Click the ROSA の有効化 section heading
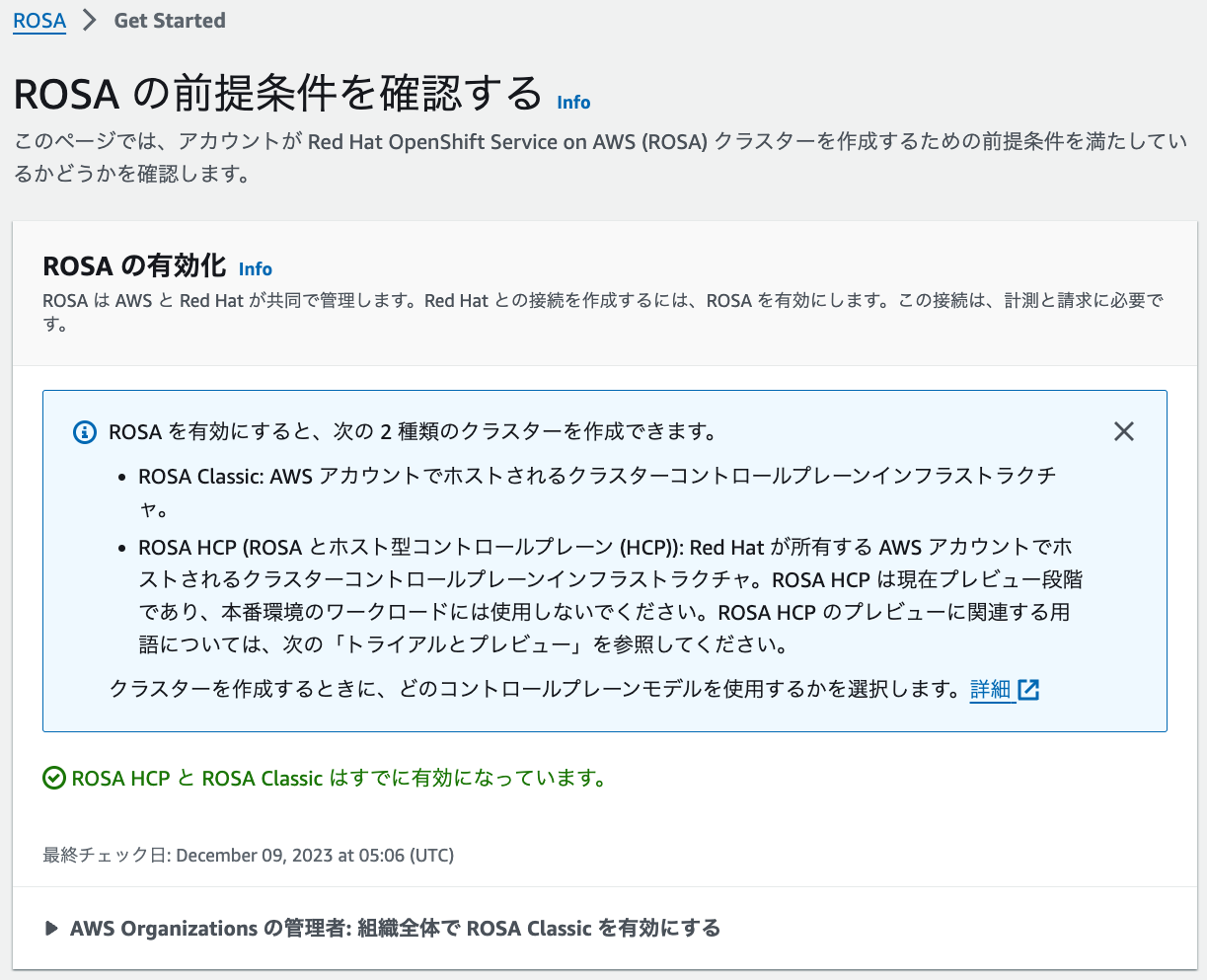 [x=136, y=266]
